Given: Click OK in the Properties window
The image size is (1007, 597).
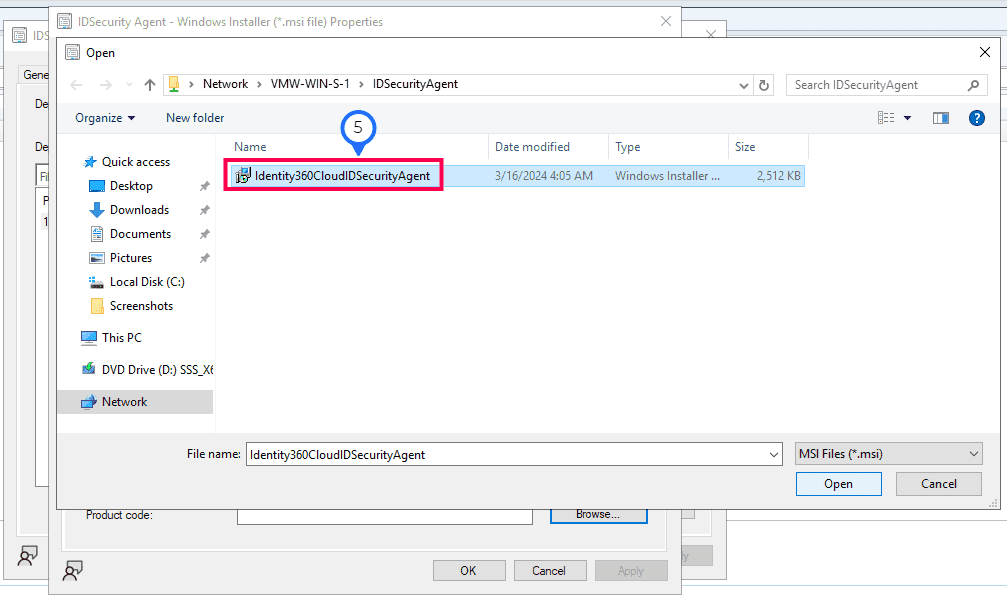Looking at the screenshot, I should pos(468,571).
